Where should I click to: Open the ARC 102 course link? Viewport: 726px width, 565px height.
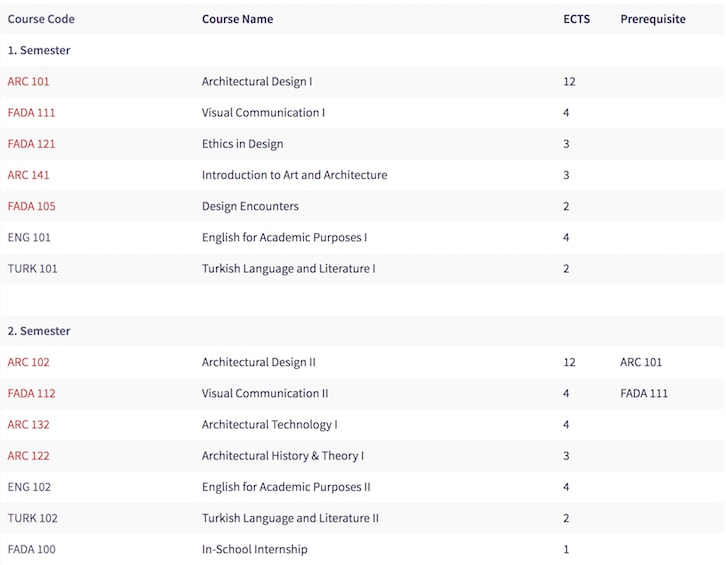click(28, 362)
